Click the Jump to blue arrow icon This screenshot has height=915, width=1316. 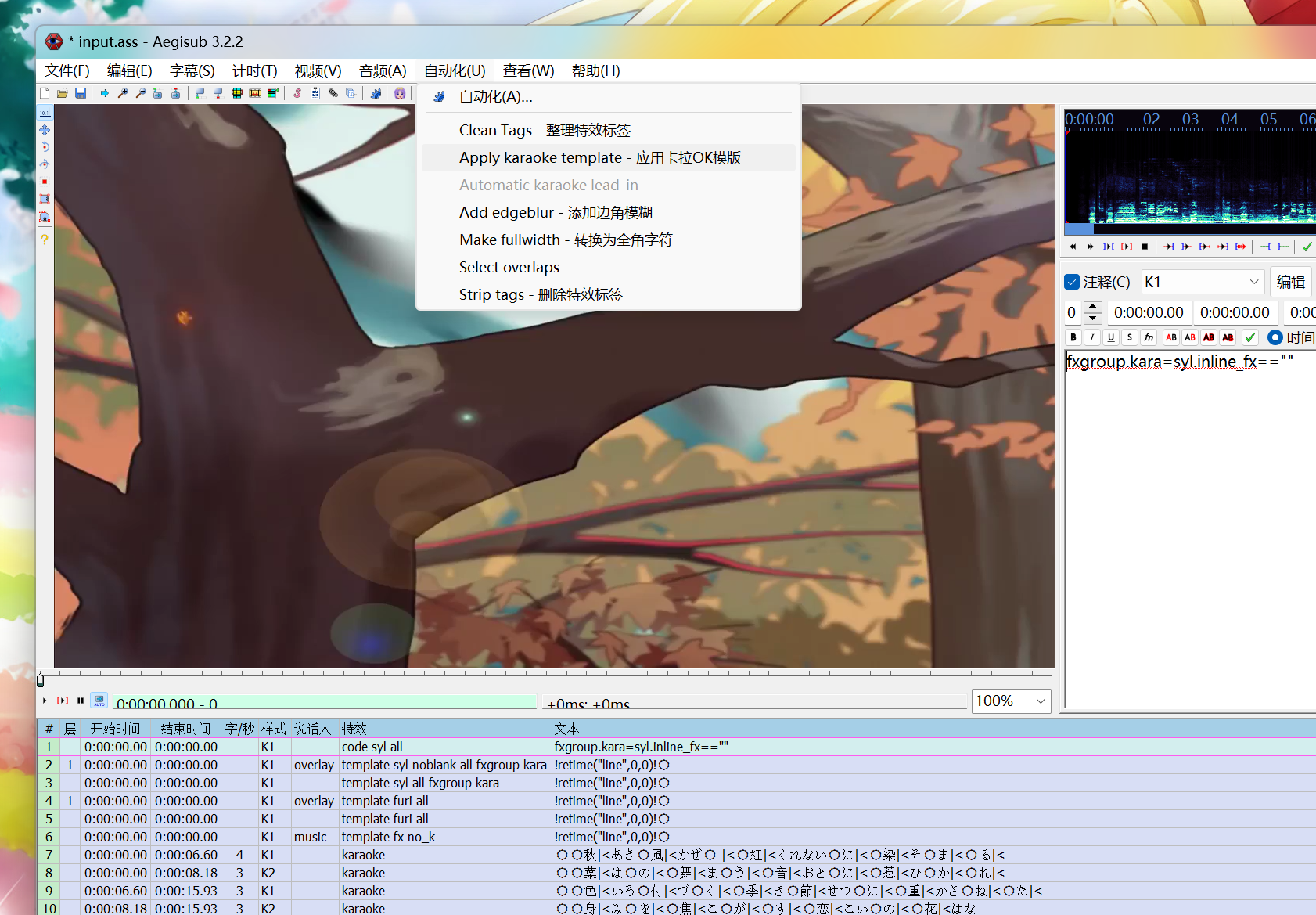pyautogui.click(x=105, y=93)
